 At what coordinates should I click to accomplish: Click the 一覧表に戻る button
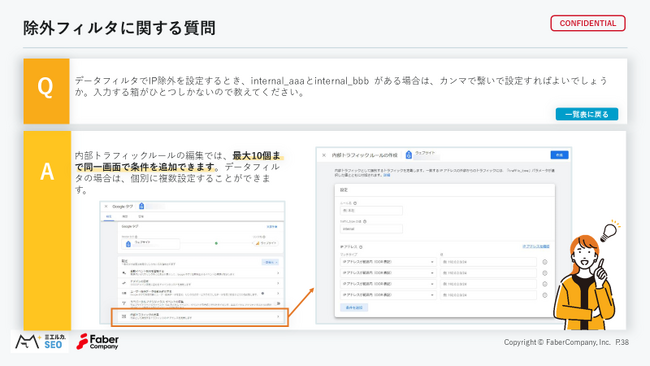click(x=587, y=114)
